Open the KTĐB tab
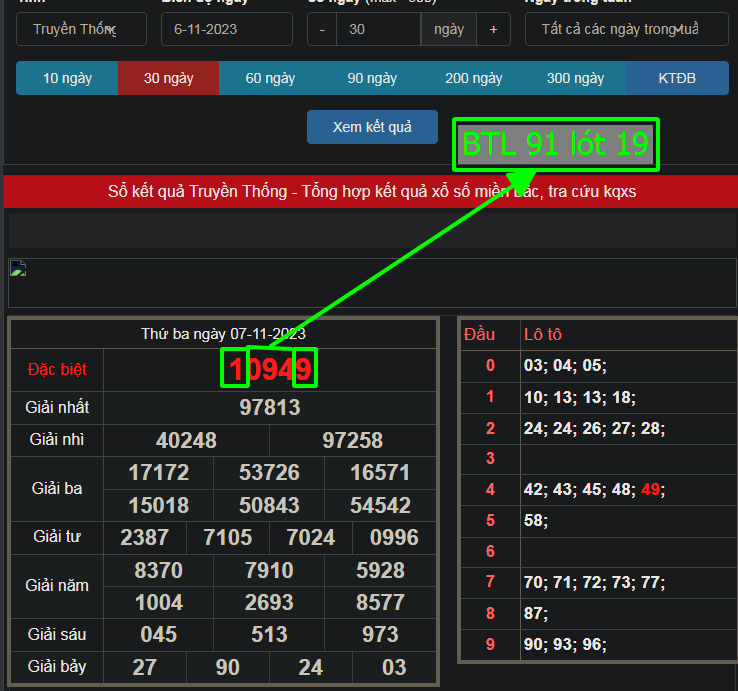The height and width of the screenshot is (691, 738). tap(677, 78)
